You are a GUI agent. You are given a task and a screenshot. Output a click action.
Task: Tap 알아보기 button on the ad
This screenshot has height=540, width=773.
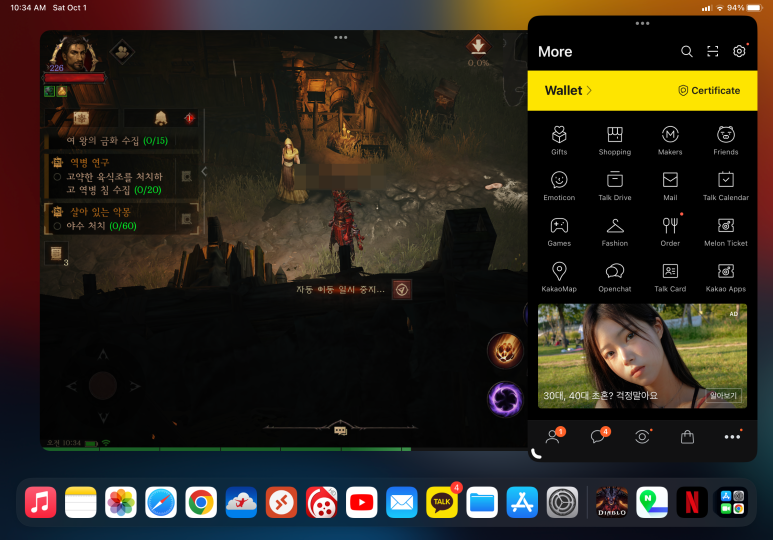pyautogui.click(x=723, y=396)
